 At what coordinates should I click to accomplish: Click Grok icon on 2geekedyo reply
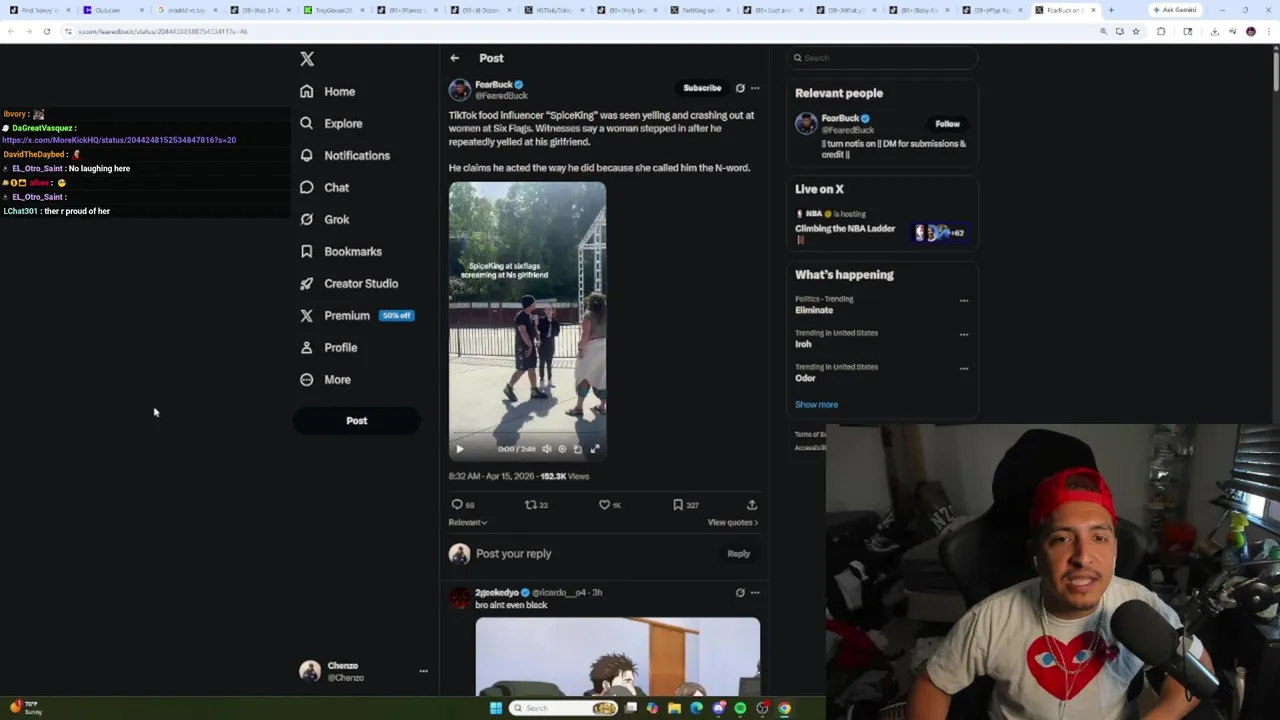[740, 592]
